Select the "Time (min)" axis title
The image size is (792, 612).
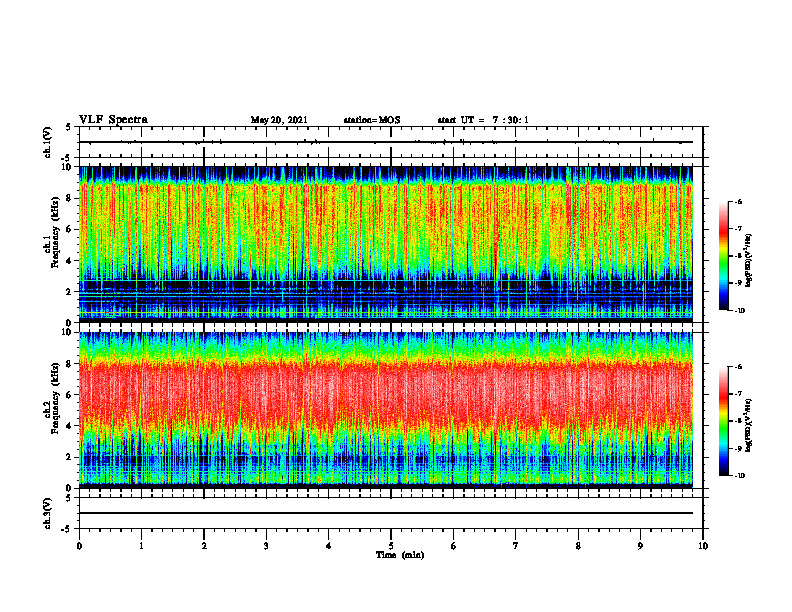(400, 555)
